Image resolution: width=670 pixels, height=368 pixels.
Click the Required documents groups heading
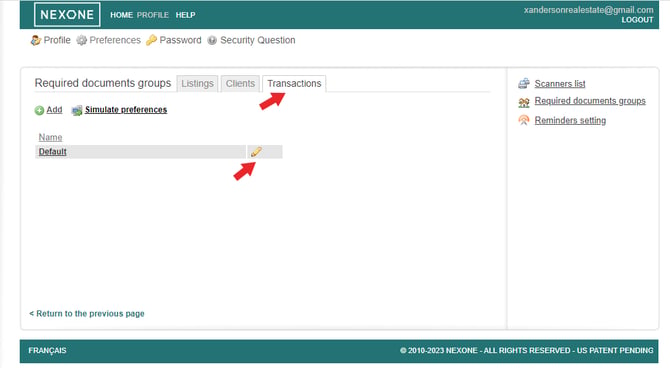coord(103,83)
